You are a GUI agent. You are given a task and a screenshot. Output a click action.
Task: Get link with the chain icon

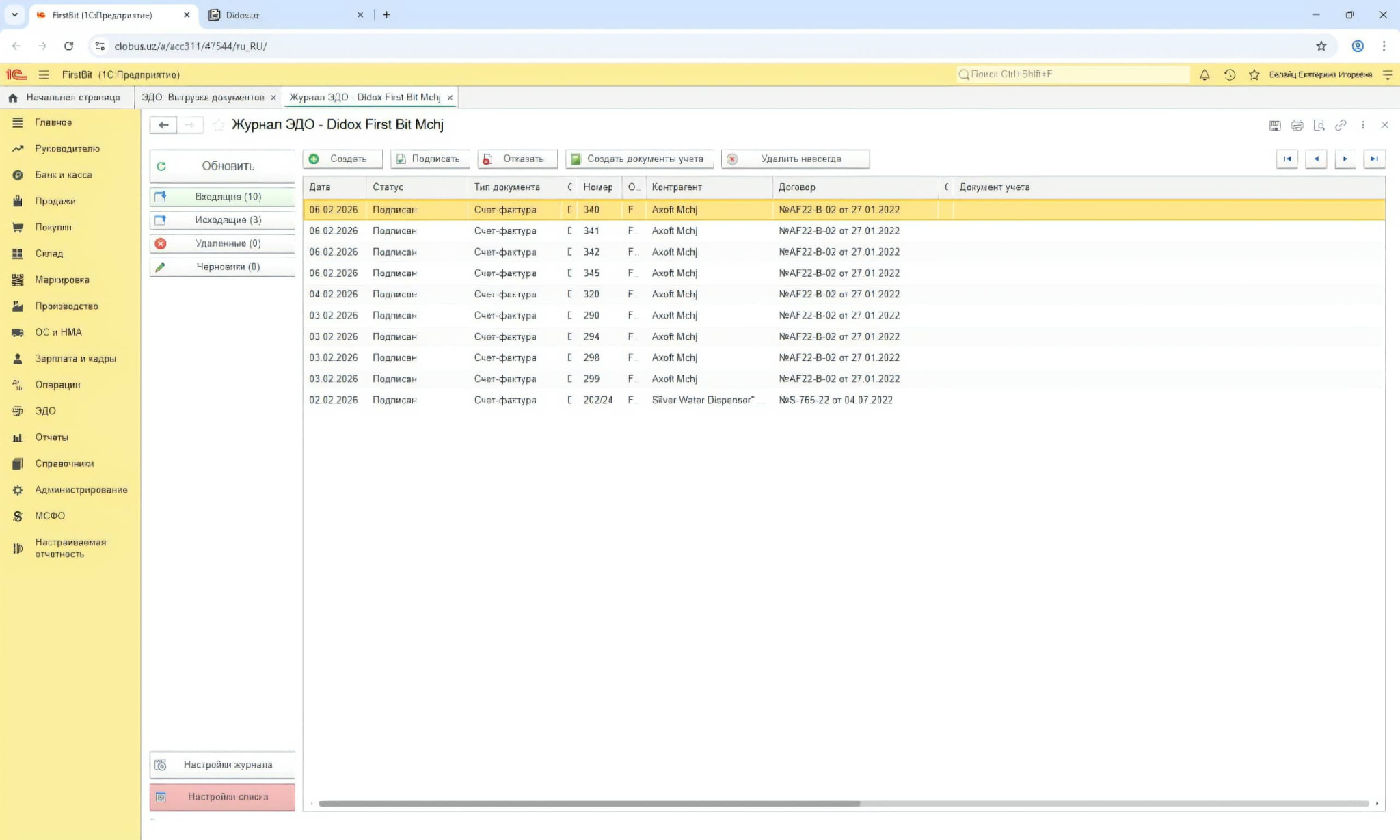(1341, 125)
